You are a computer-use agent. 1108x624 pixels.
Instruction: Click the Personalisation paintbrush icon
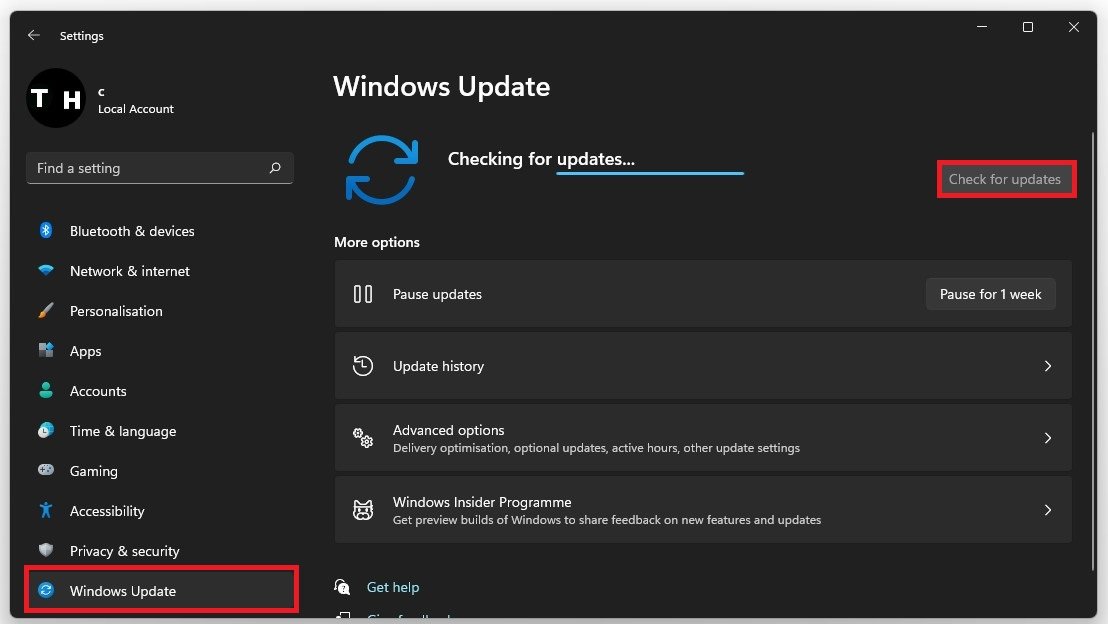pos(46,310)
